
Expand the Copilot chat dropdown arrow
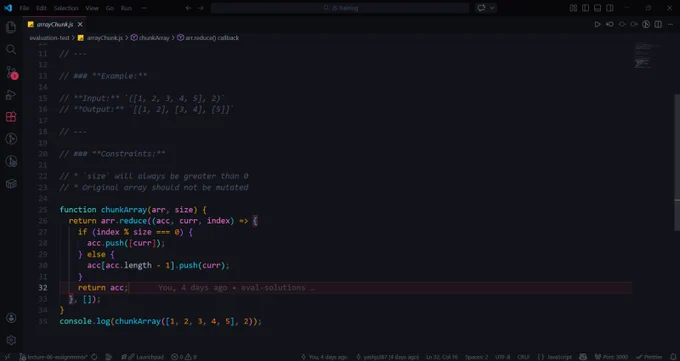[492, 8]
